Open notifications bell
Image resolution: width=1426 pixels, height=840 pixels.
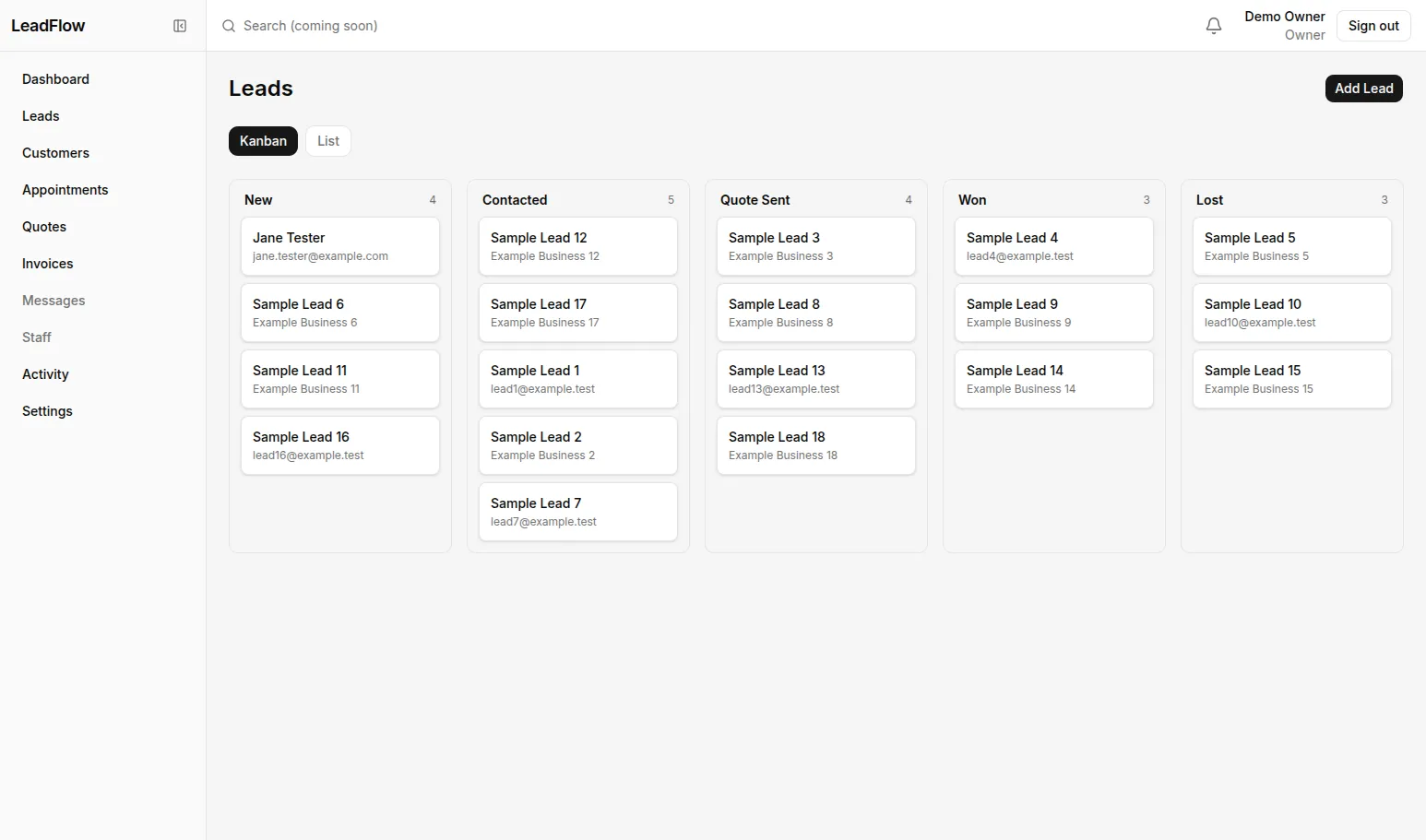point(1214,26)
